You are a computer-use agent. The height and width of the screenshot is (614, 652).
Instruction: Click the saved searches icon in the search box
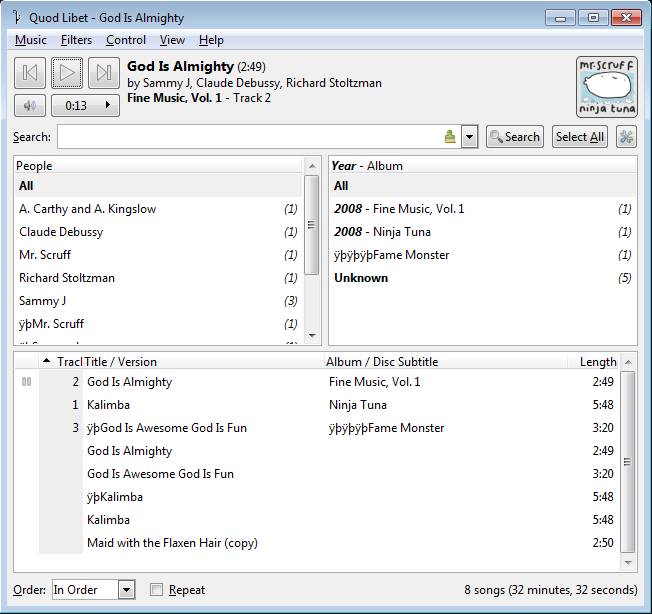coord(450,136)
